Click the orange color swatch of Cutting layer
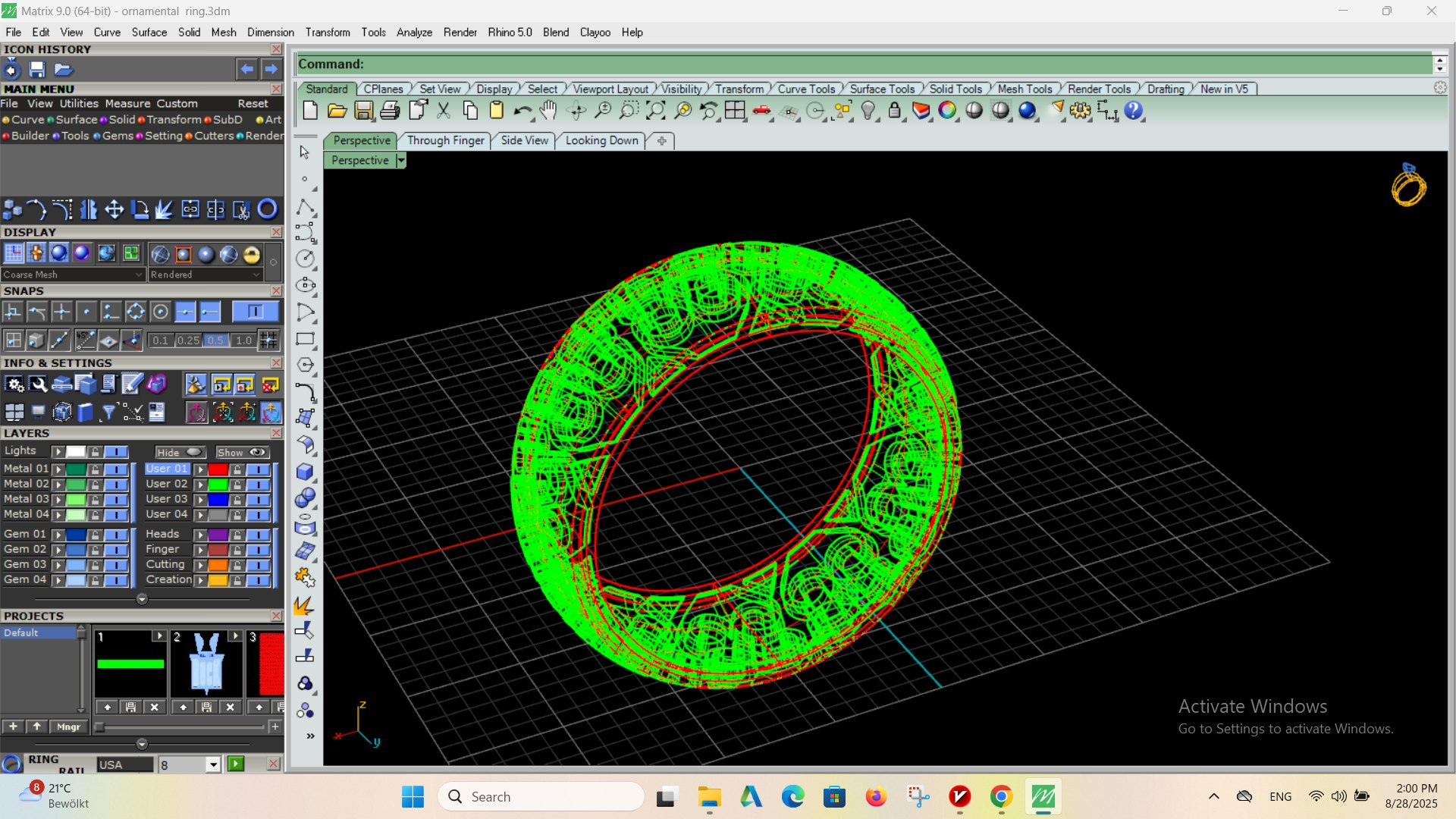The height and width of the screenshot is (819, 1456). point(218,565)
